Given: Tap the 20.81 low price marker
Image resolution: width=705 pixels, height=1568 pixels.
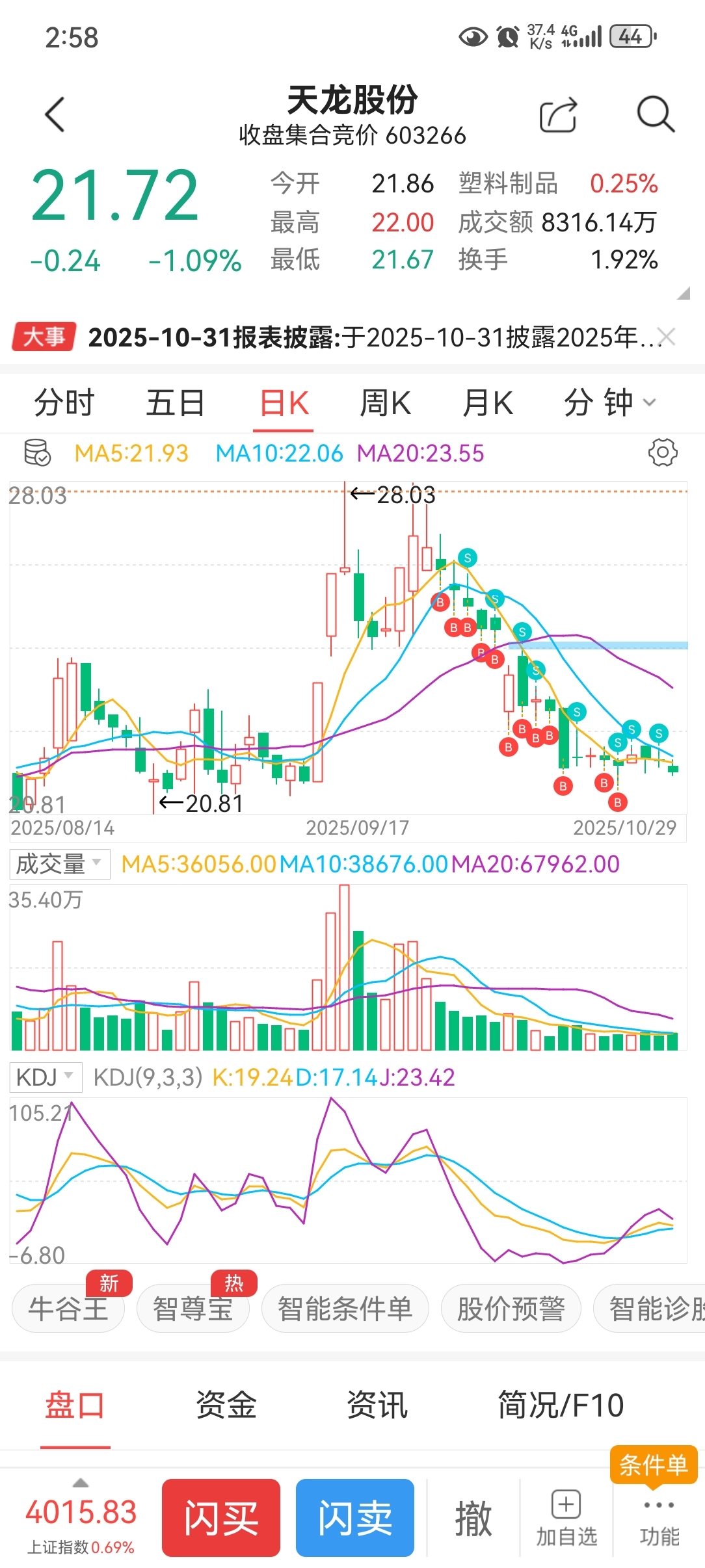Looking at the screenshot, I should point(201,804).
